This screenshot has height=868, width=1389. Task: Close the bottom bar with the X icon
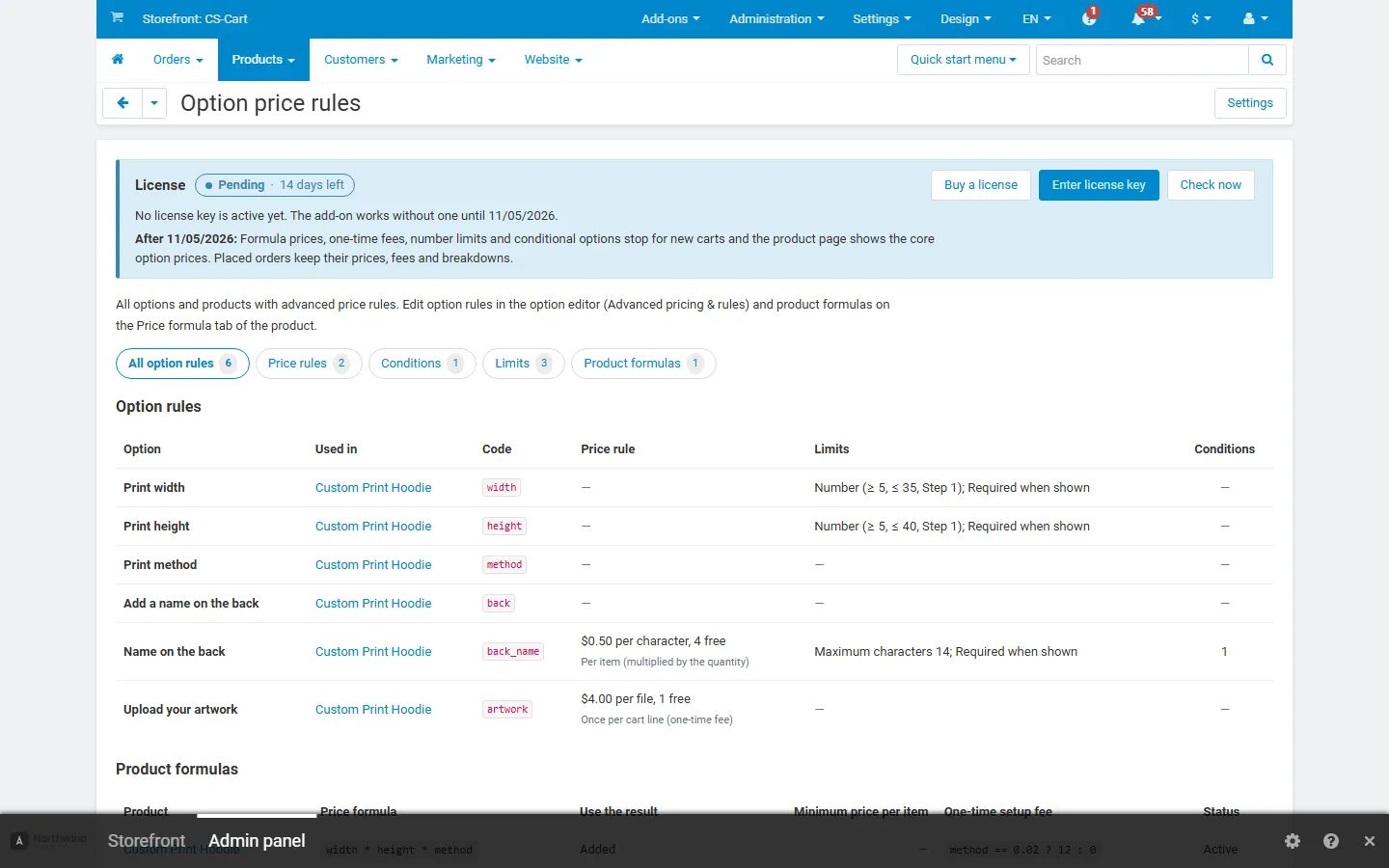[x=1370, y=841]
